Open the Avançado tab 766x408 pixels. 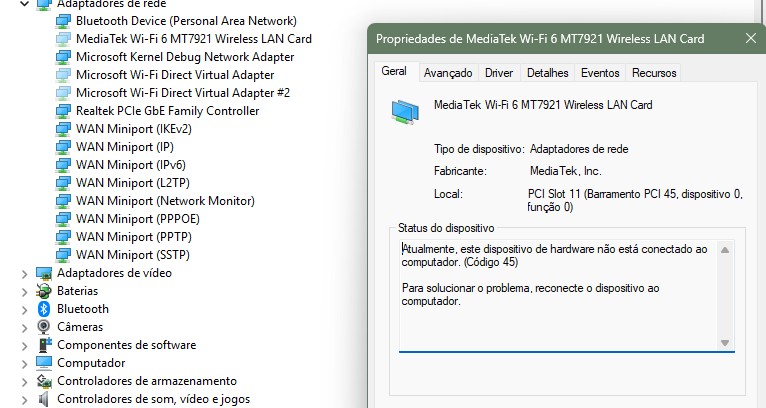tap(448, 73)
